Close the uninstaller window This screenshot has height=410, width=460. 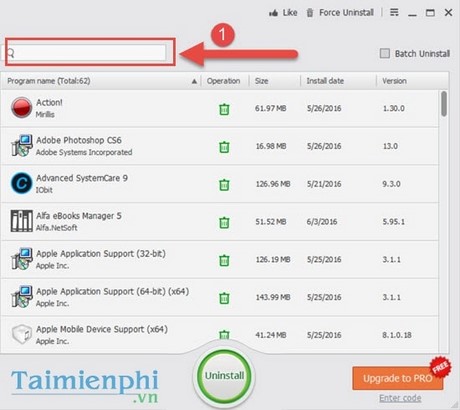(448, 13)
